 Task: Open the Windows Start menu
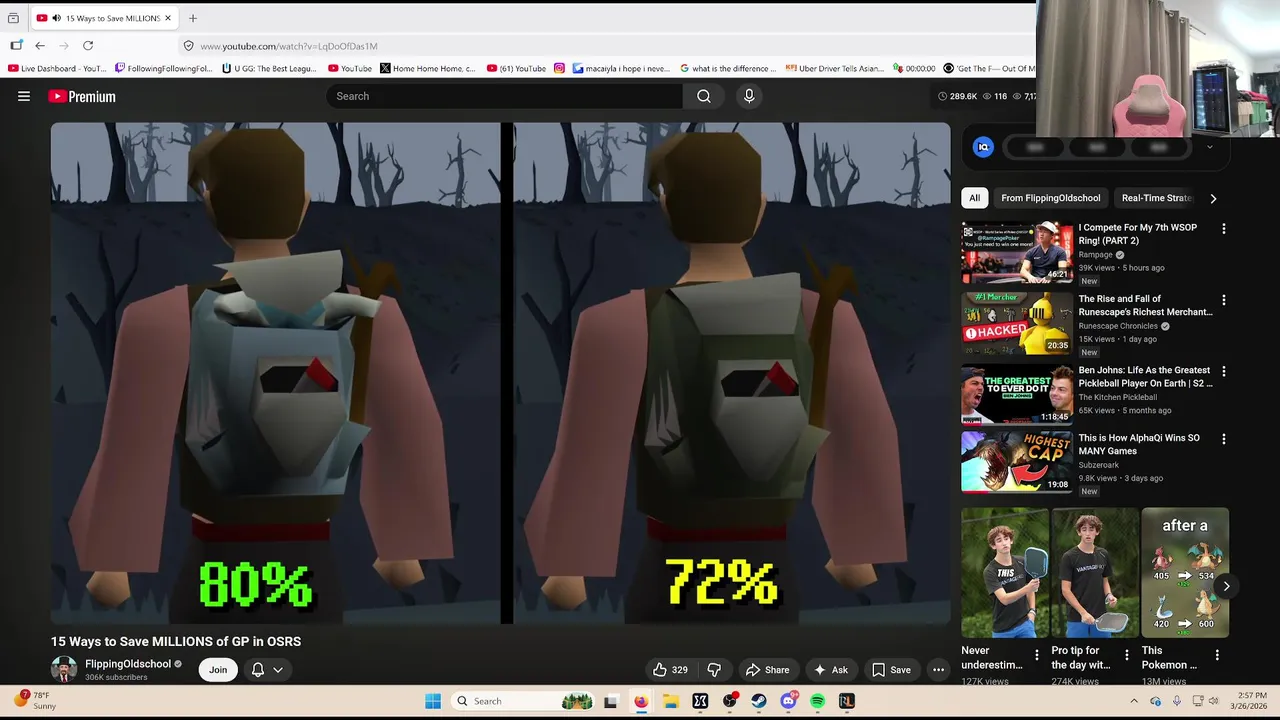pyautogui.click(x=432, y=701)
